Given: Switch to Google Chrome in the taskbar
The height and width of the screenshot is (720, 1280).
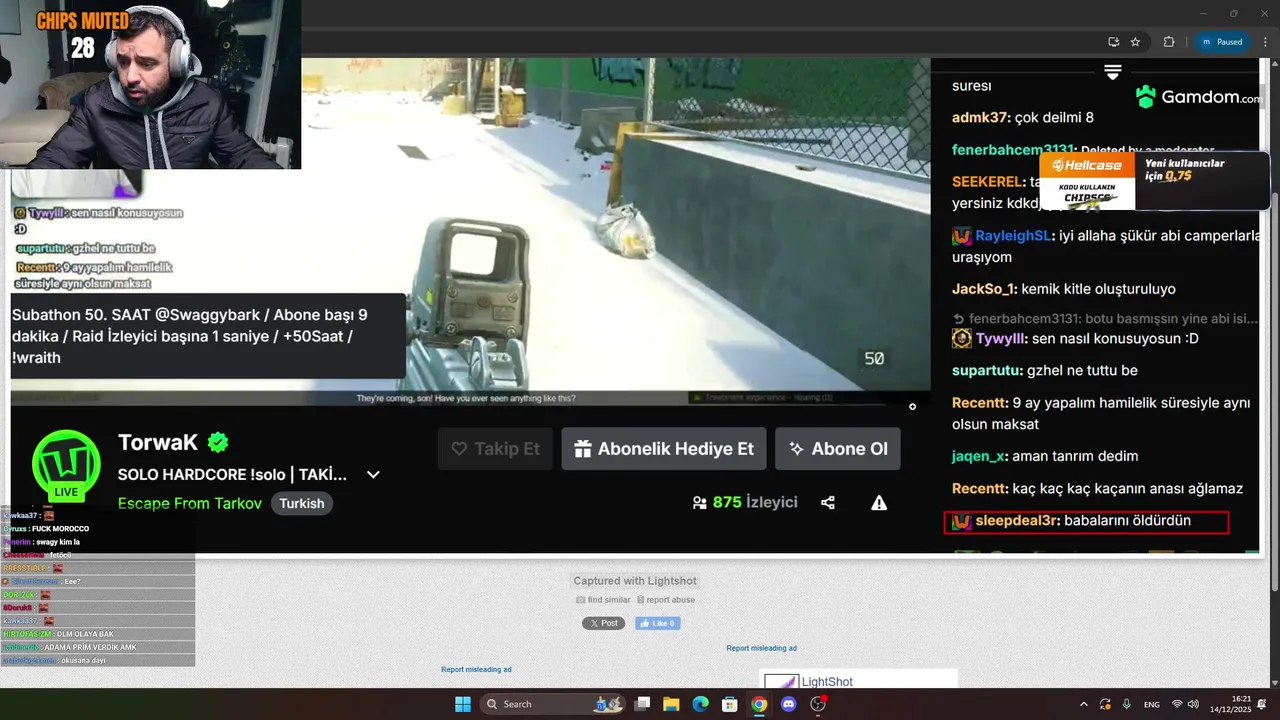Looking at the screenshot, I should click(759, 704).
